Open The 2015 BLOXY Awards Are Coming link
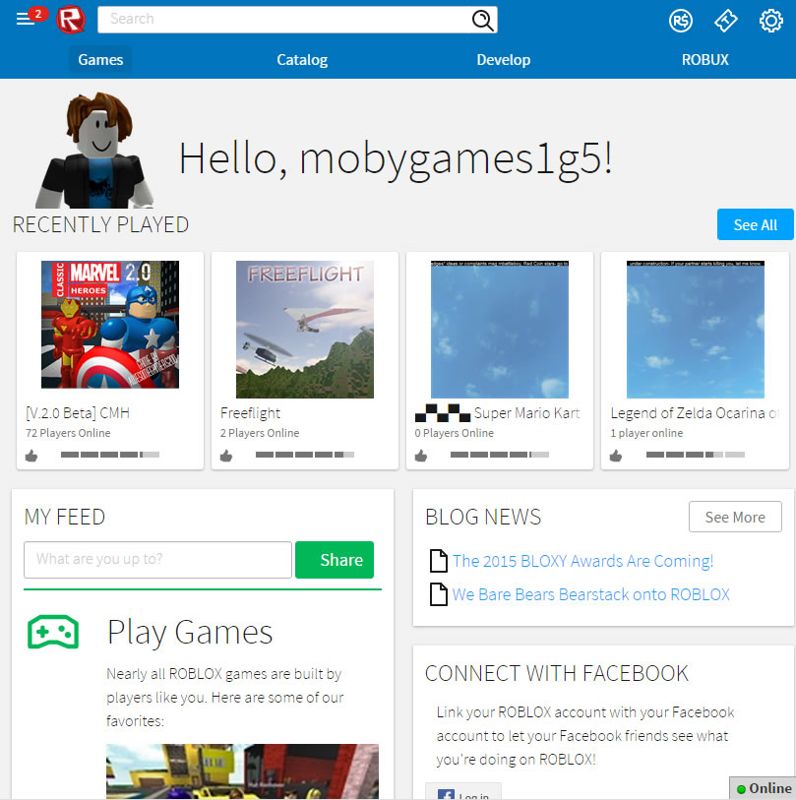The height and width of the screenshot is (800, 796). tap(583, 561)
